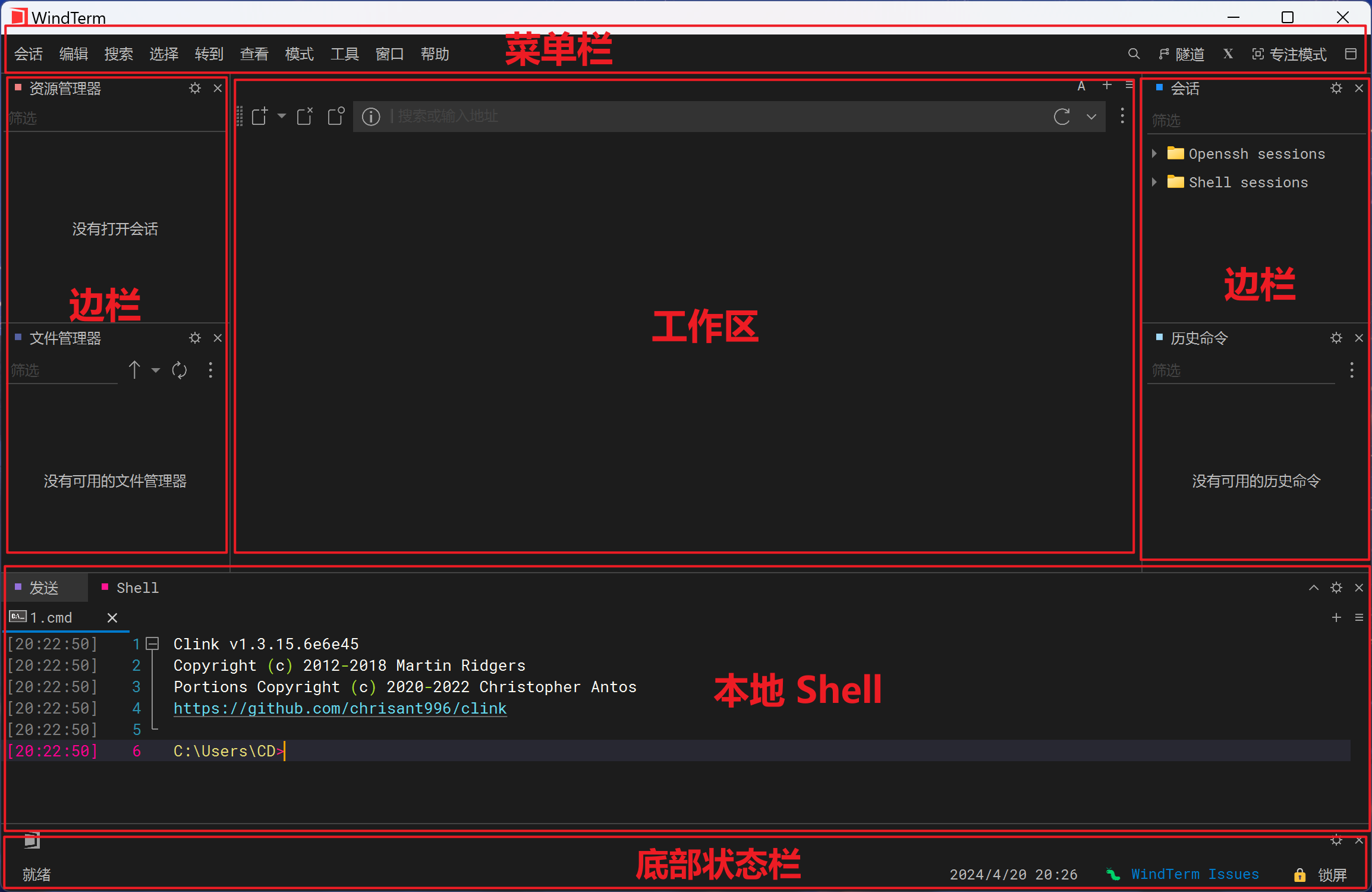The height and width of the screenshot is (892, 1372).
Task: Toggle 专注模式 focus mode
Action: click(1289, 55)
